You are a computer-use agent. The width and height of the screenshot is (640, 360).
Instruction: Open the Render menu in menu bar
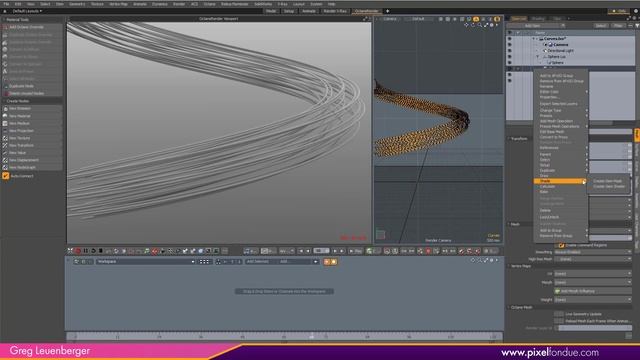179,4
